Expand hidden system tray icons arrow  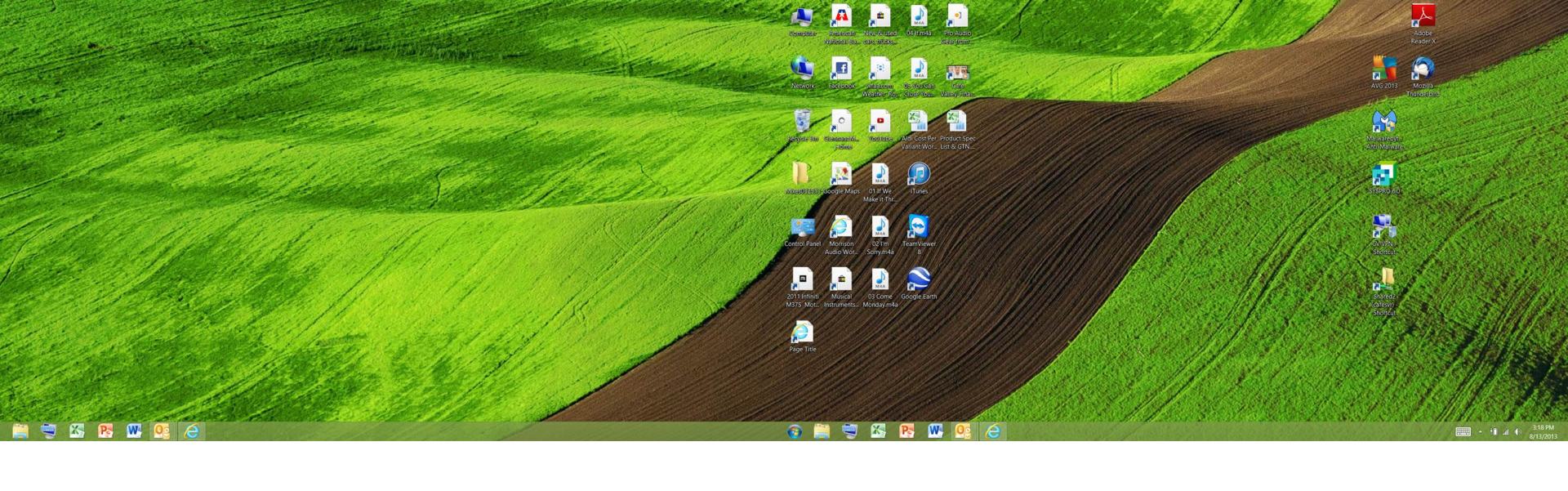pos(1481,432)
